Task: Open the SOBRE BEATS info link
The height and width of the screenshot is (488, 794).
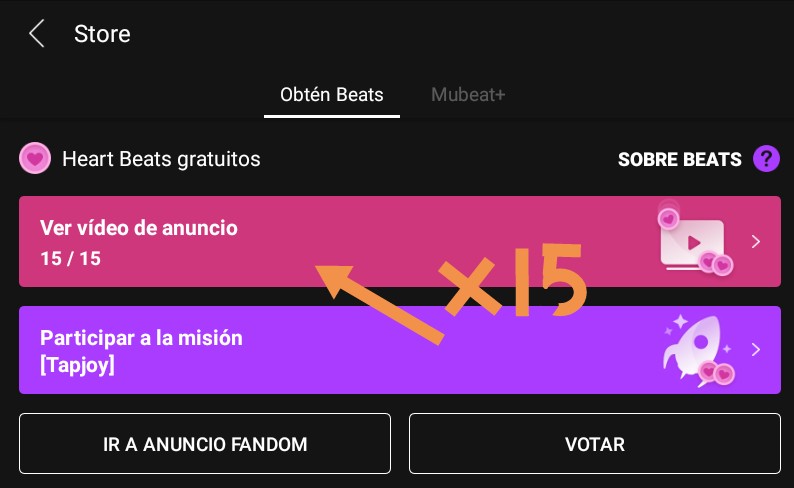Action: (680, 159)
